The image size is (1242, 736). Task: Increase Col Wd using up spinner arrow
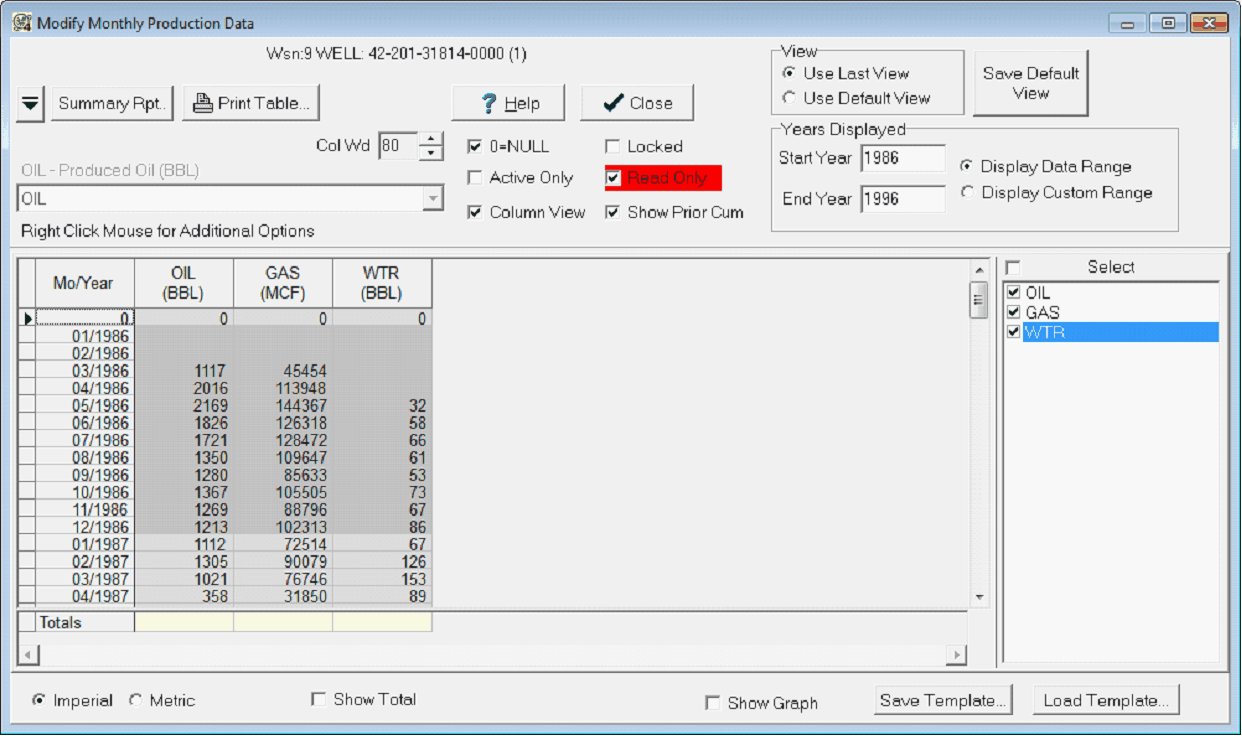(x=431, y=140)
